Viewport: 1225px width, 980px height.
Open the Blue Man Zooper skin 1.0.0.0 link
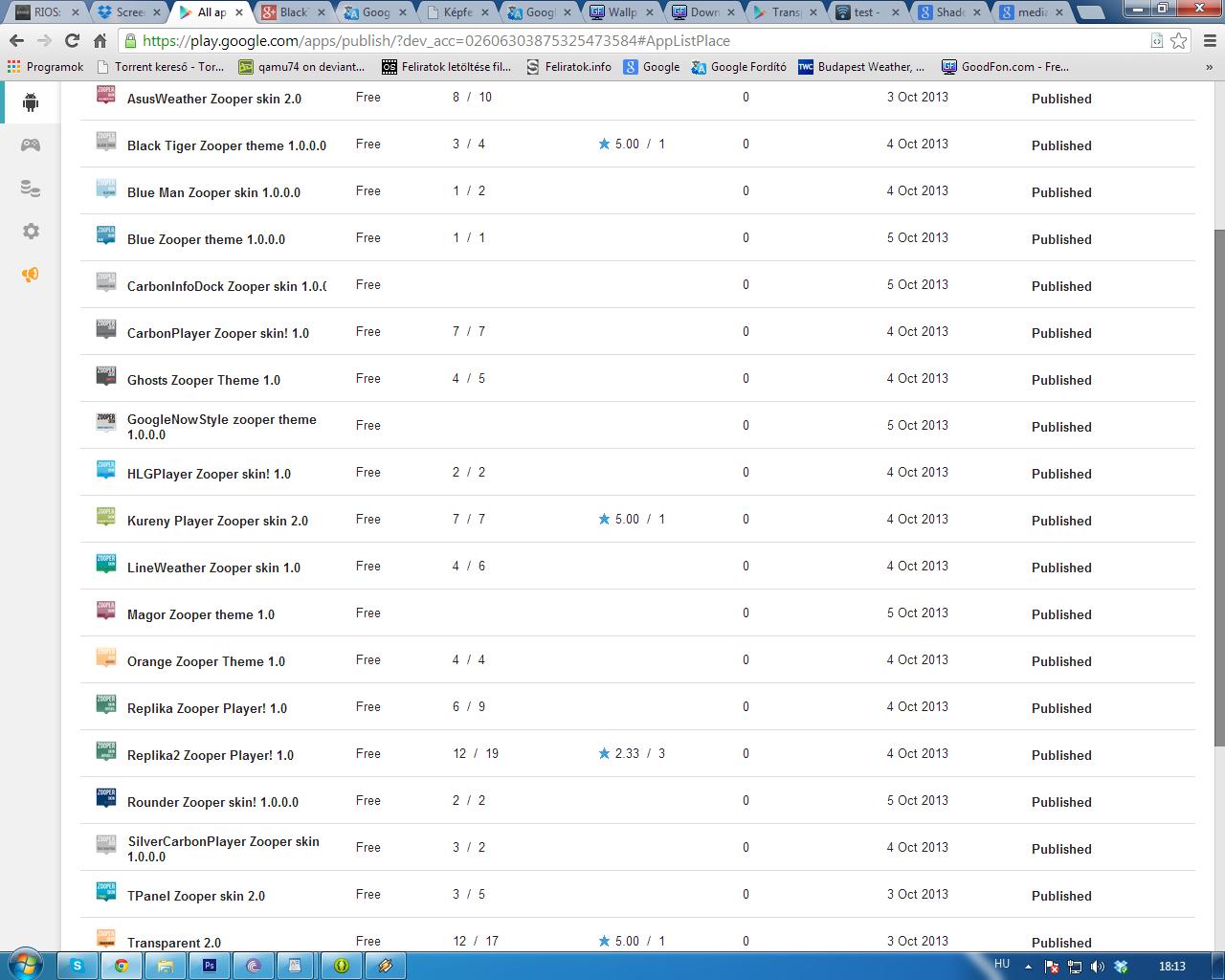pos(213,192)
